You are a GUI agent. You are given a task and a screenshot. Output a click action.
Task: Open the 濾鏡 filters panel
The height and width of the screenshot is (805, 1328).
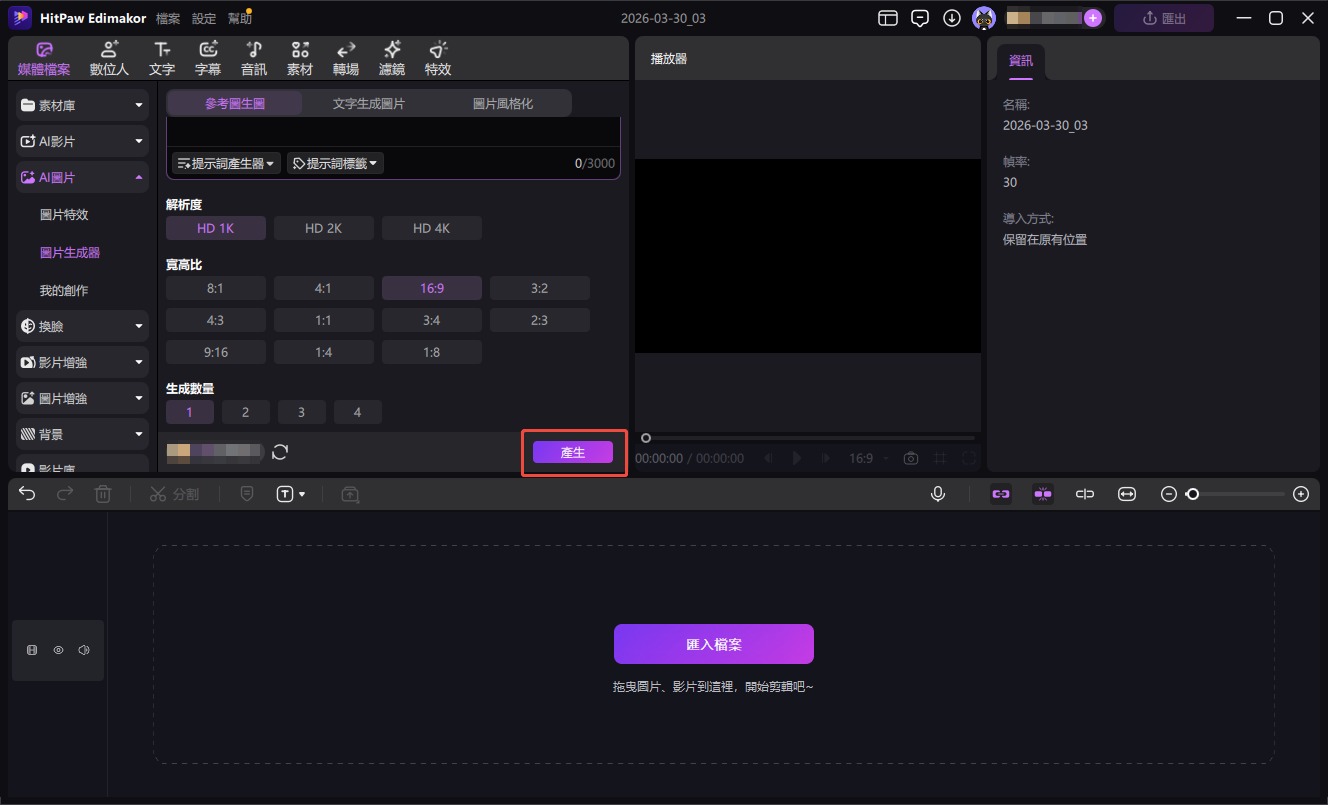click(x=391, y=58)
